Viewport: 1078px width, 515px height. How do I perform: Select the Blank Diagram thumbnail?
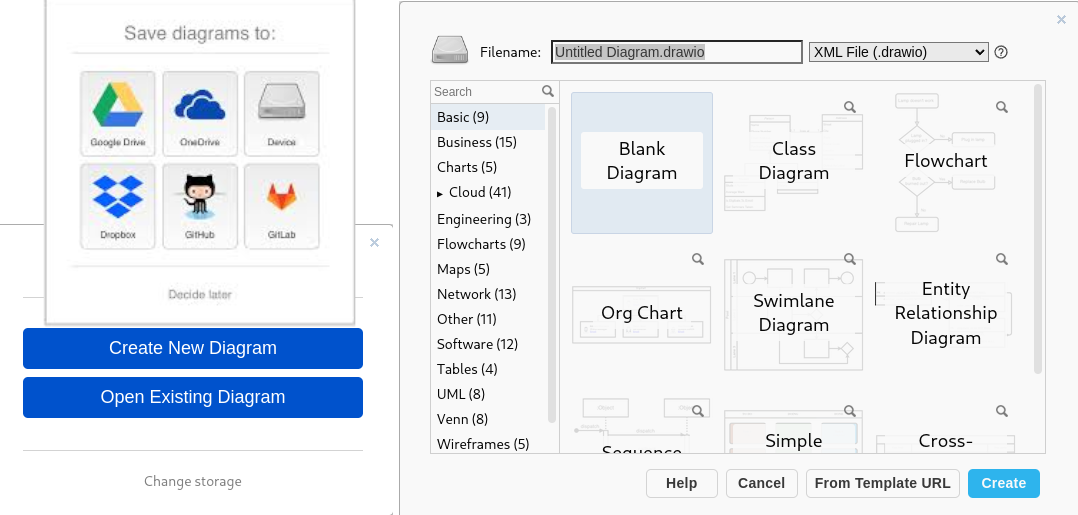(x=642, y=162)
